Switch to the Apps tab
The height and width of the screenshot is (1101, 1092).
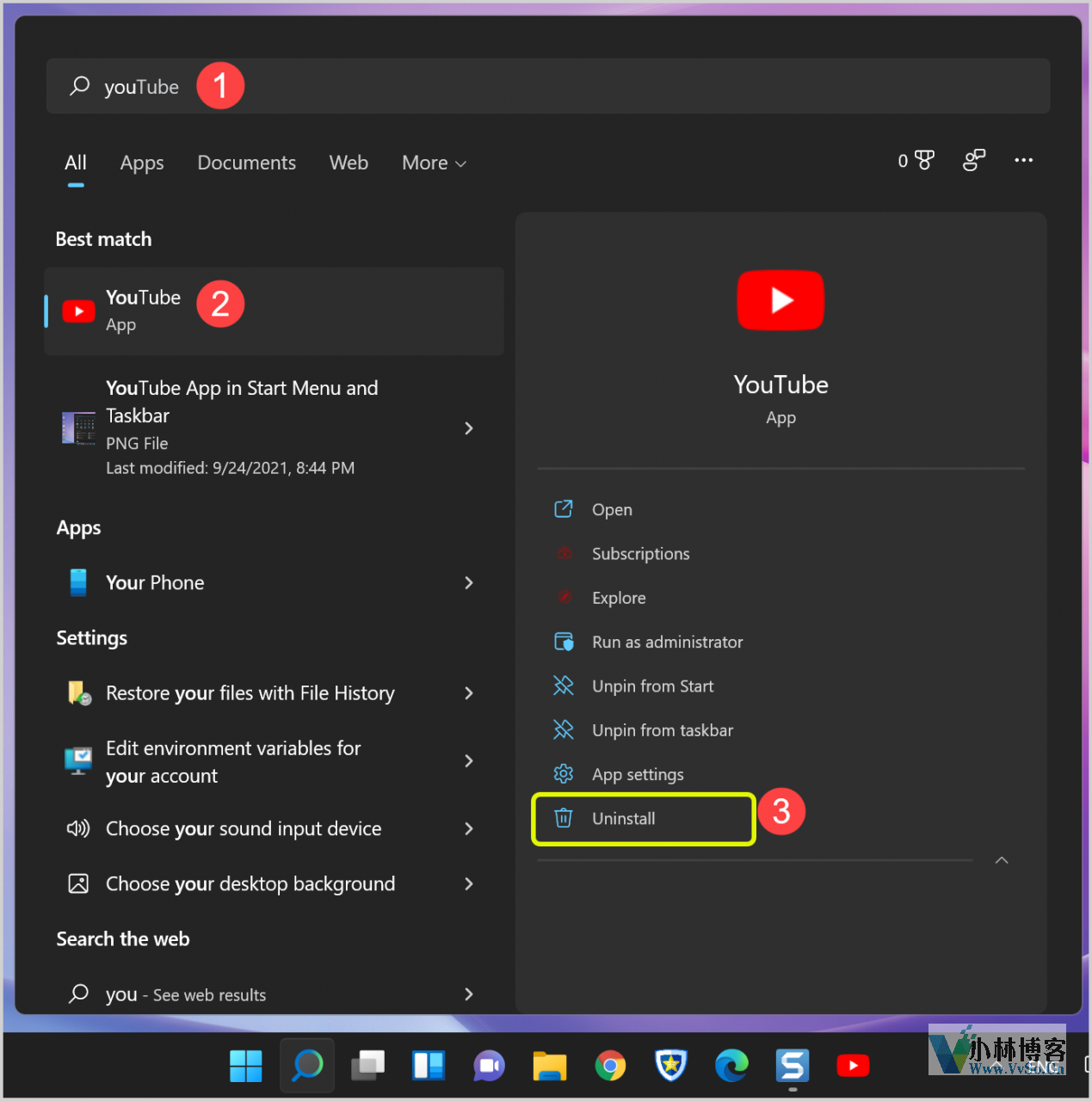(x=142, y=163)
